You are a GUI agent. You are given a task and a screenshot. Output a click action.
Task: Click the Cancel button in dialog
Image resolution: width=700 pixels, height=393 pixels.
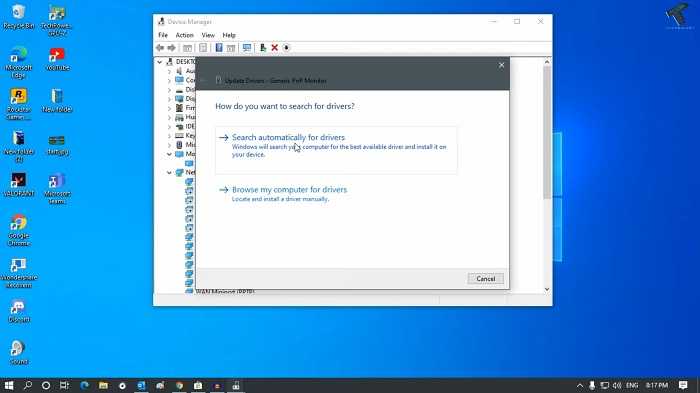pos(486,279)
